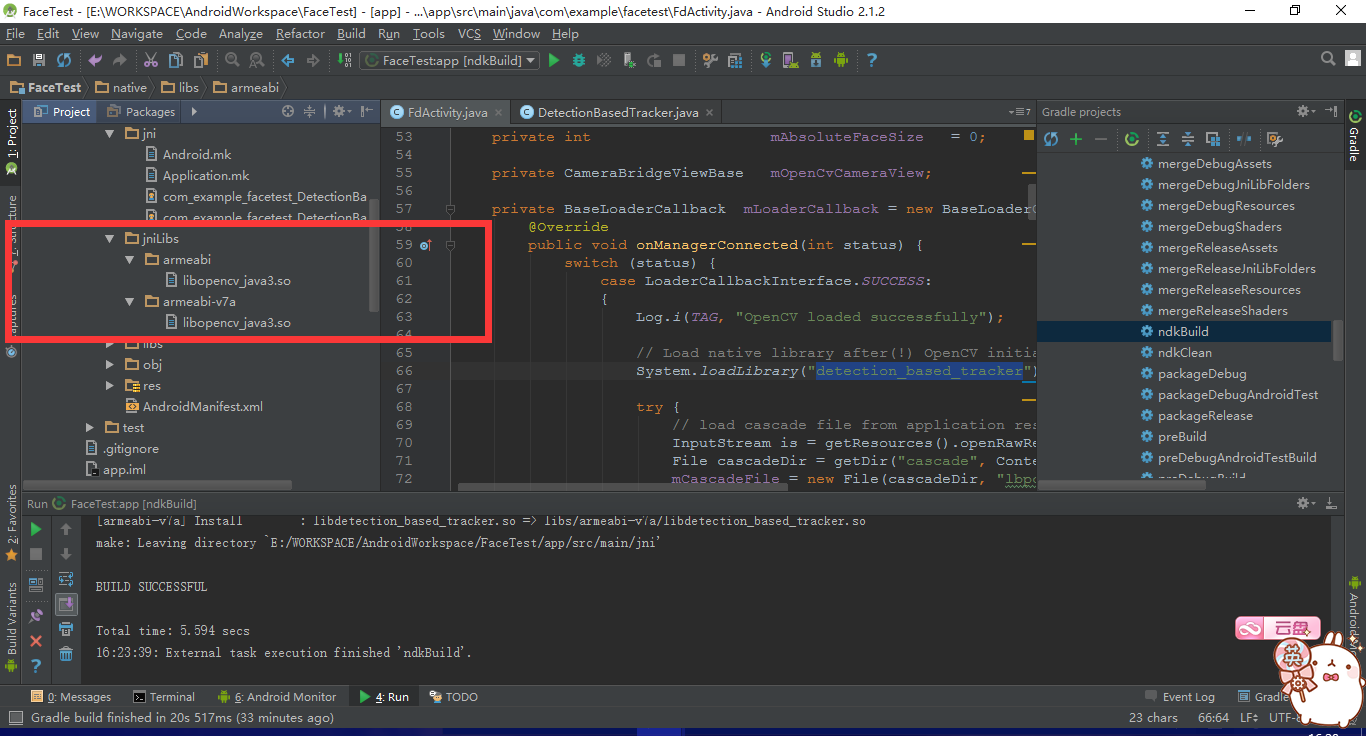Expand the res folder
1366x736 pixels.
point(110,386)
